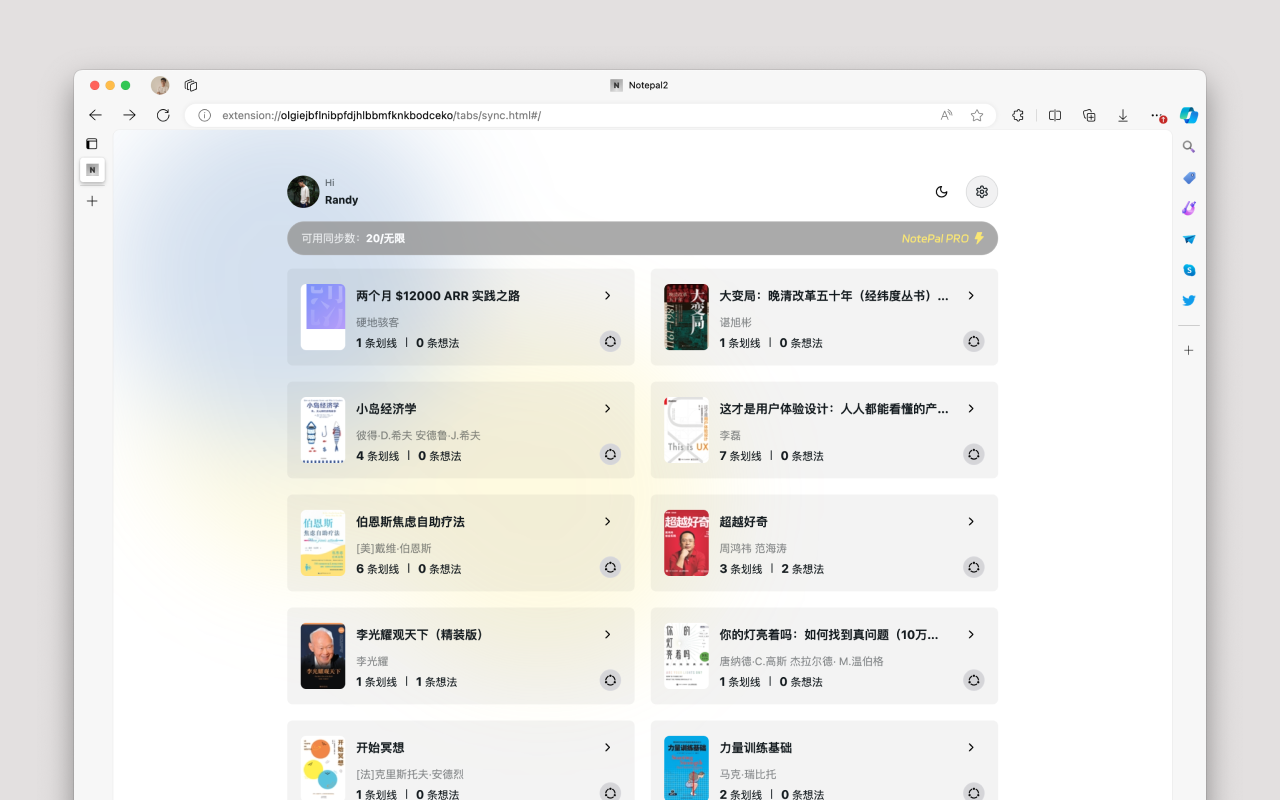Click Randy's profile avatar
The image size is (1280, 800).
[303, 191]
